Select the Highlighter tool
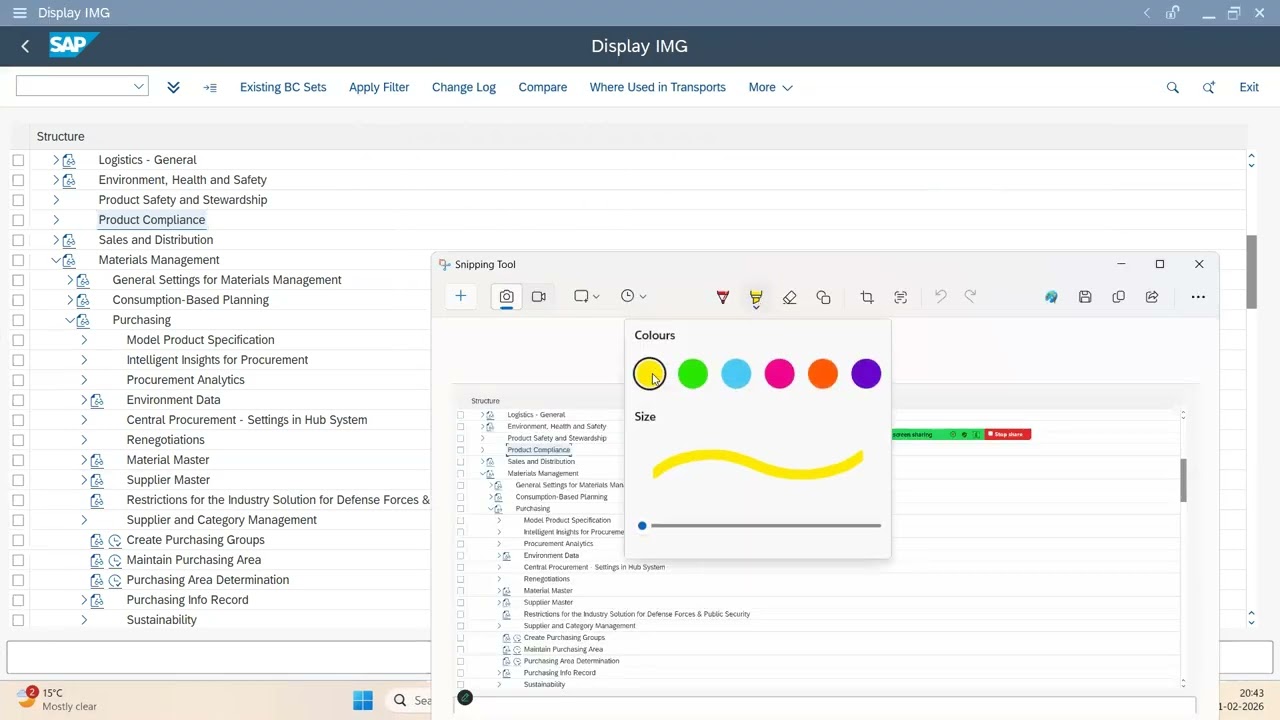This screenshot has width=1280, height=720. pos(756,297)
